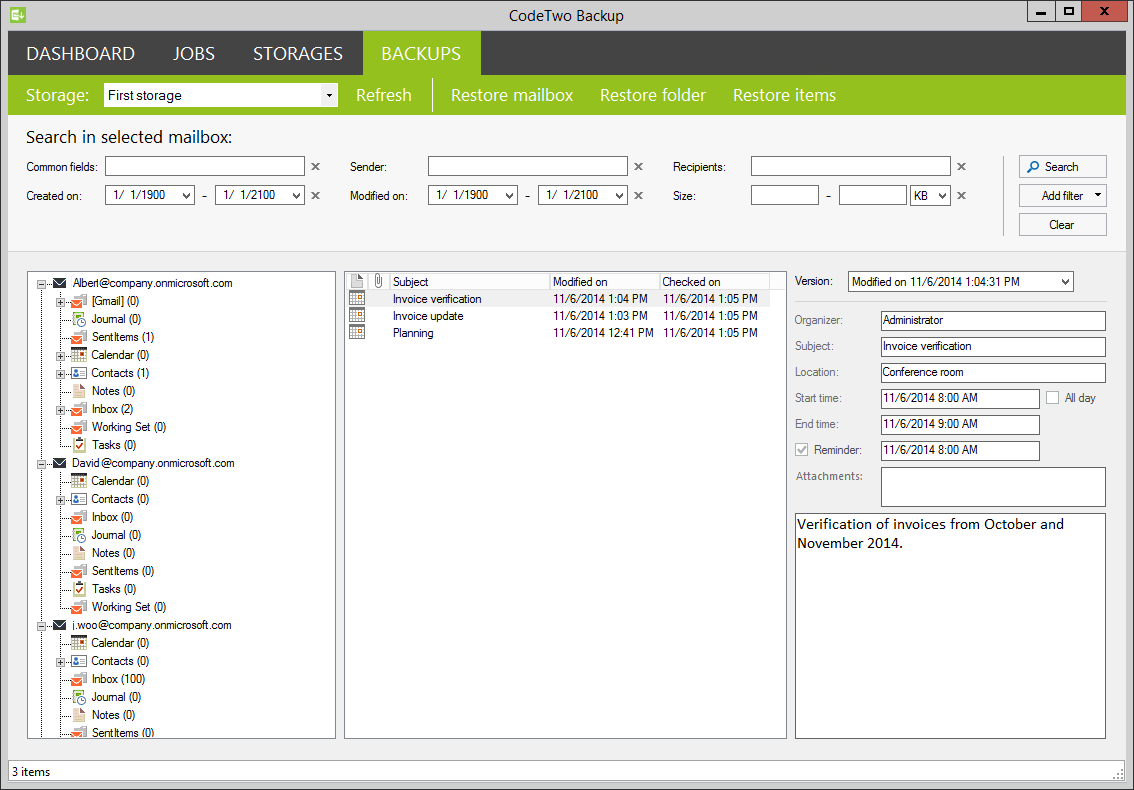The height and width of the screenshot is (790, 1134).
Task: Sort by the paperclip attachment column
Action: click(x=378, y=281)
